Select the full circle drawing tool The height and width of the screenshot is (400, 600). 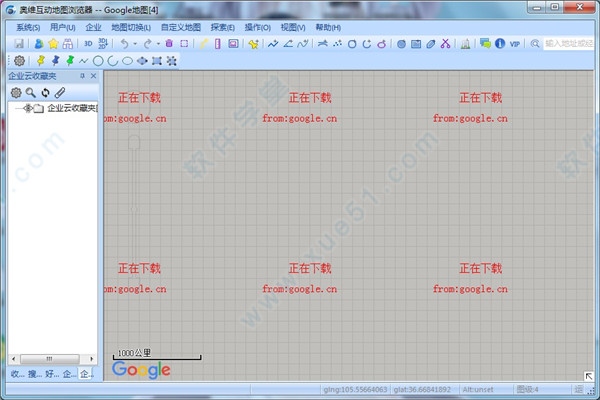98,61
